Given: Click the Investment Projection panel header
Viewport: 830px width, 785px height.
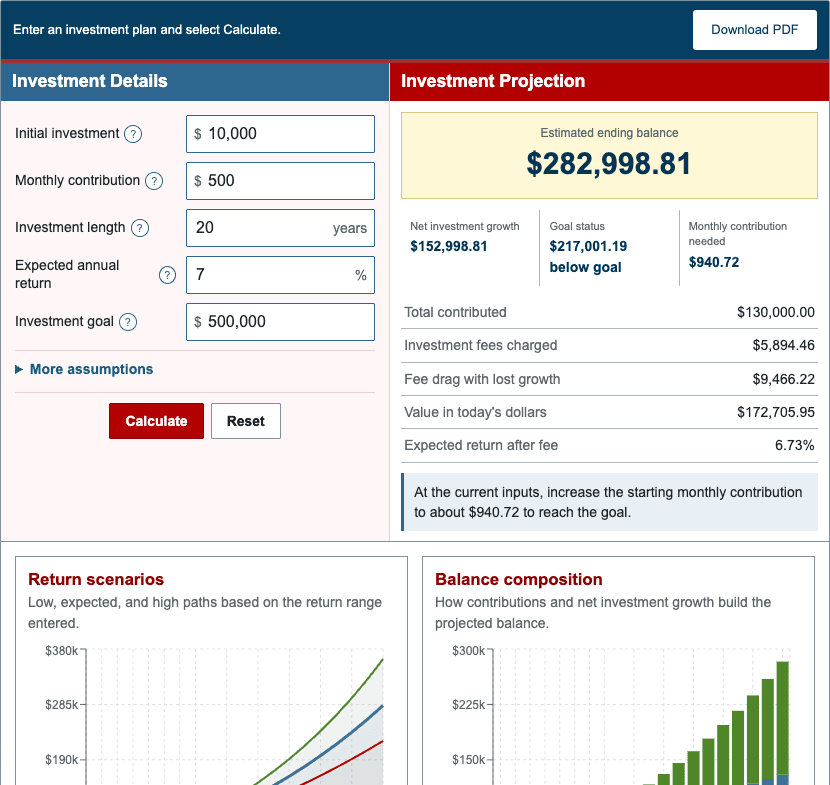Looking at the screenshot, I should coord(609,82).
